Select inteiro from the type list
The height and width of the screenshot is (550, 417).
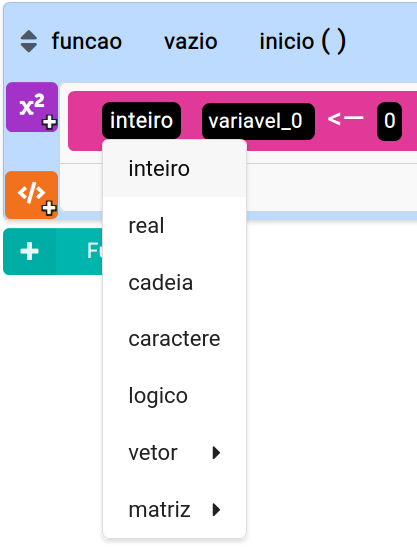coord(175,169)
